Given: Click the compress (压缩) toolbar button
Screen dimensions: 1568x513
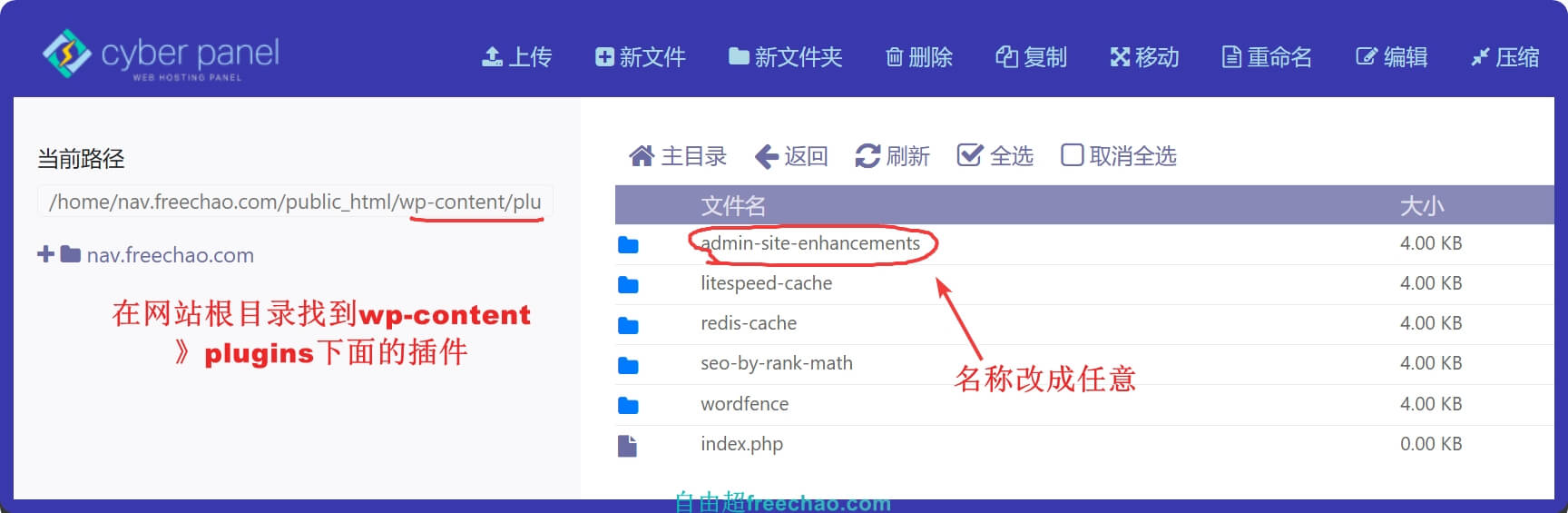Looking at the screenshot, I should 1504,57.
